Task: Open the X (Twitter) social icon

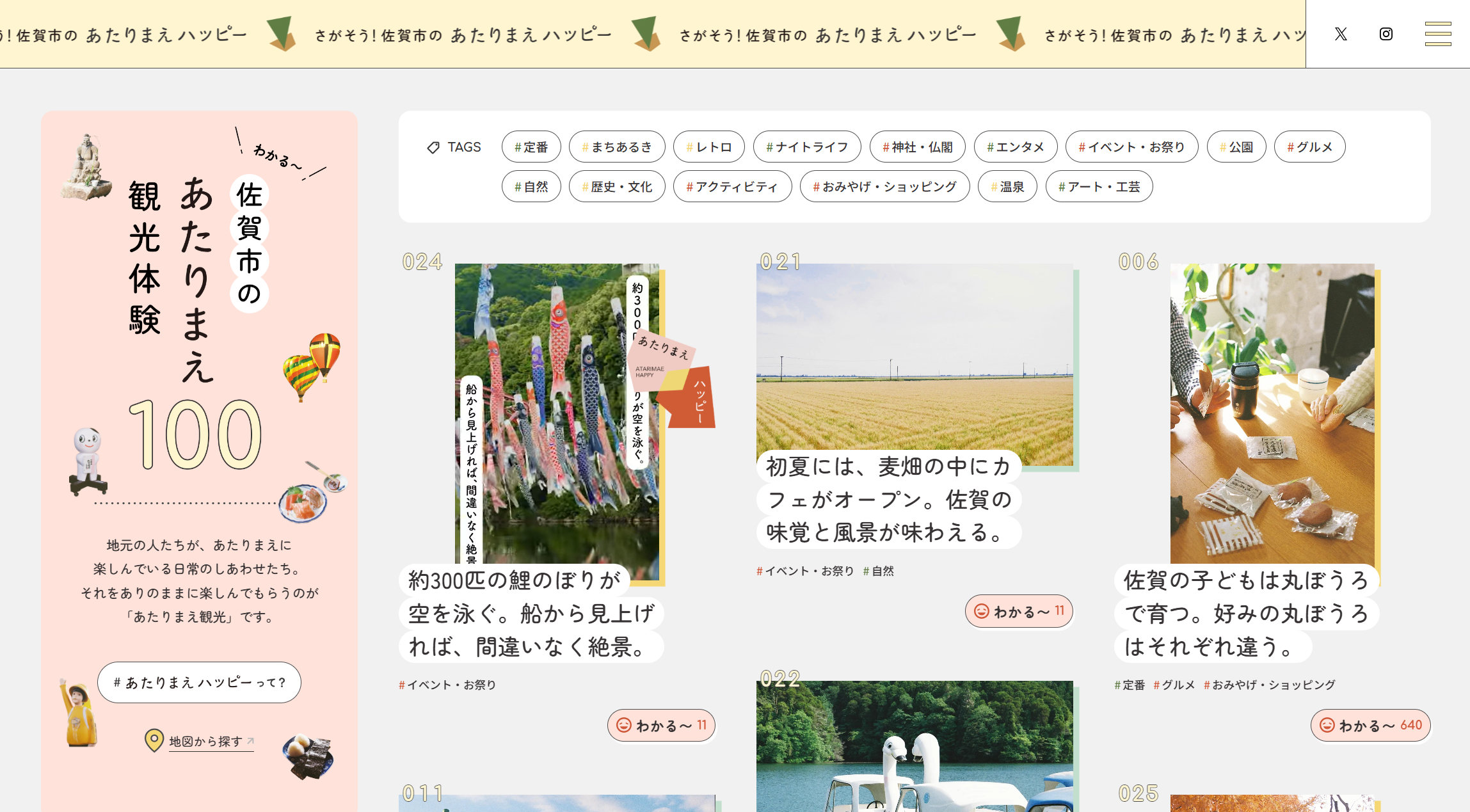Action: point(1341,34)
